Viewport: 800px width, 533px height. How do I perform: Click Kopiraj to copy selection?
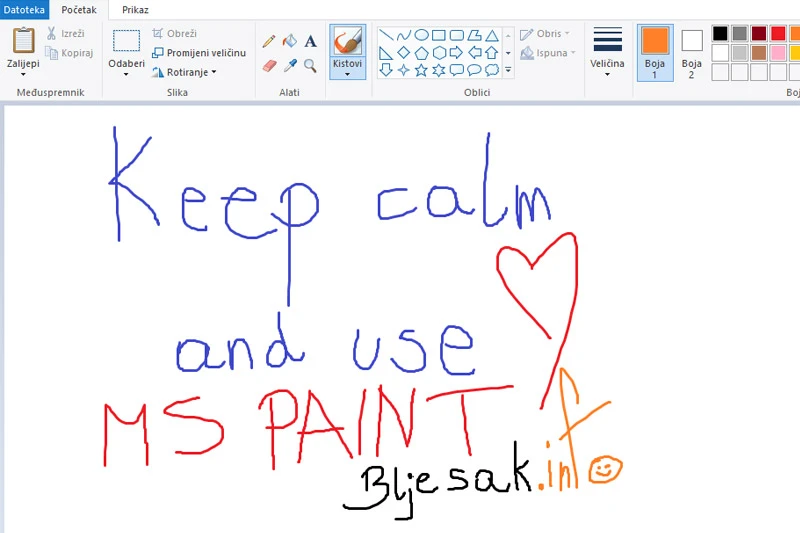[x=69, y=53]
